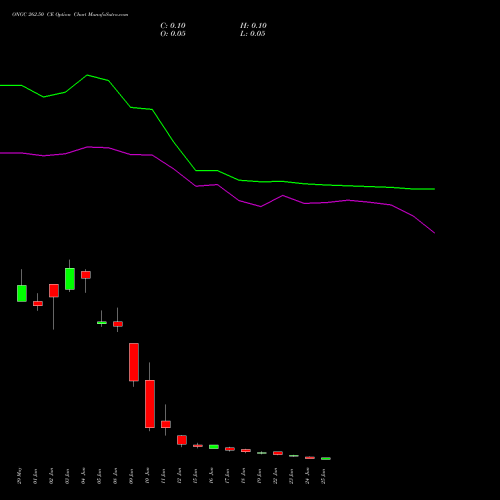Viewport: 500px width, 500px height.
Task: Select the green candlestick above 29 May
Action: (22, 293)
